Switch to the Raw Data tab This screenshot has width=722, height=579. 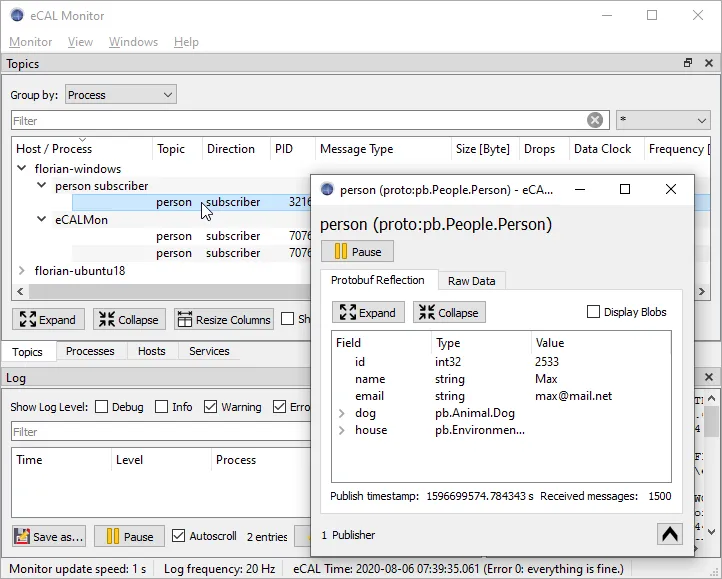pyautogui.click(x=471, y=281)
